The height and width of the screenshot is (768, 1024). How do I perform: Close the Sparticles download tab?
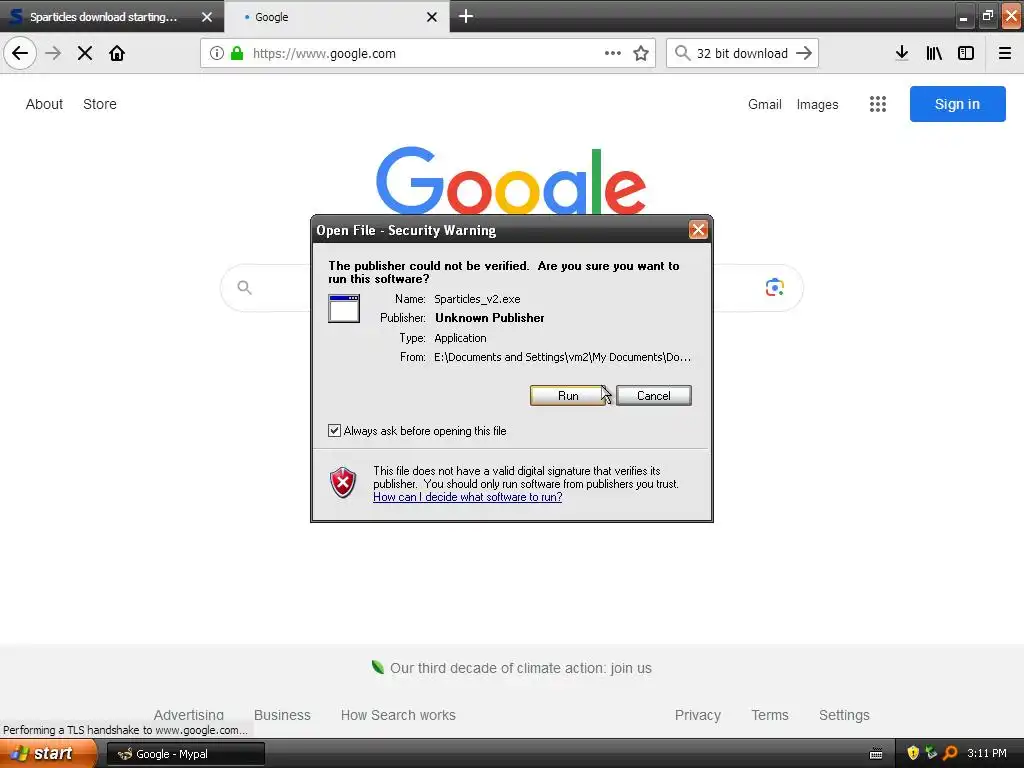pos(207,17)
